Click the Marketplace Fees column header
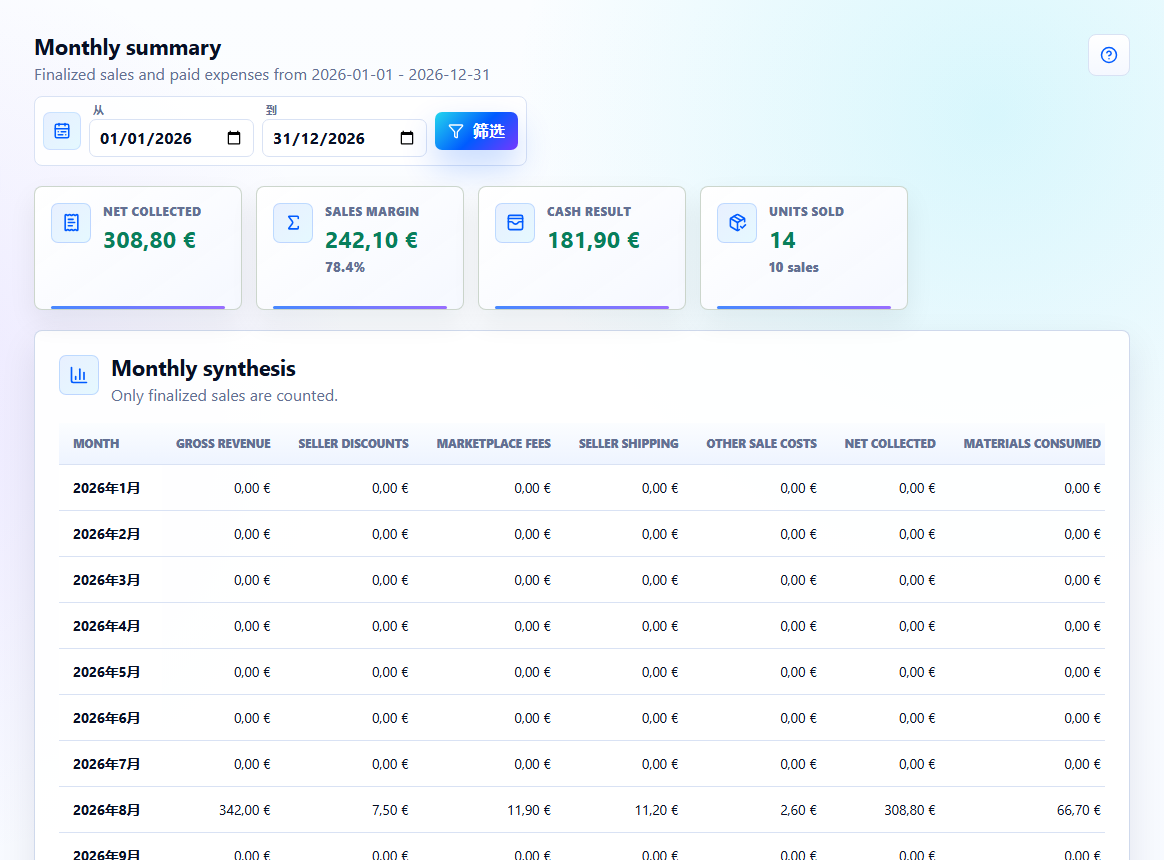Viewport: 1164px width, 860px height. [494, 443]
